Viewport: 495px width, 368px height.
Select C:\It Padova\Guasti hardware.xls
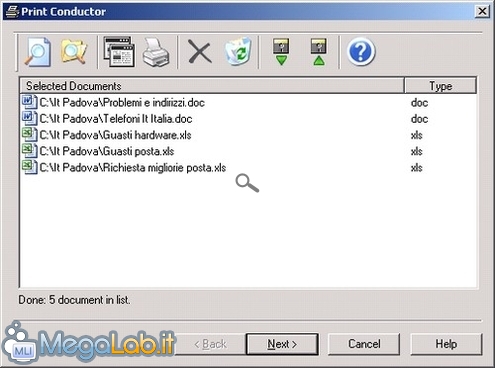click(115, 135)
